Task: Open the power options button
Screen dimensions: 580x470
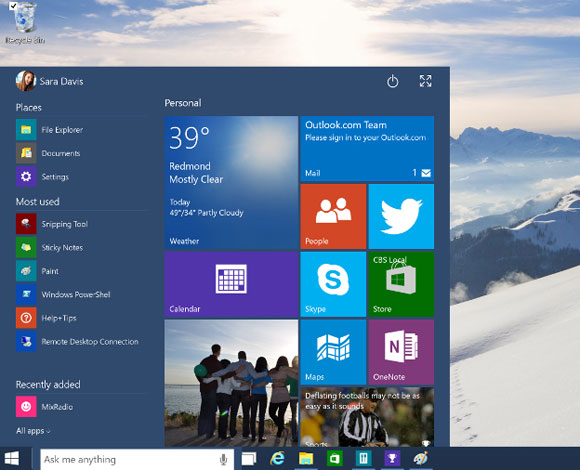Action: point(392,81)
